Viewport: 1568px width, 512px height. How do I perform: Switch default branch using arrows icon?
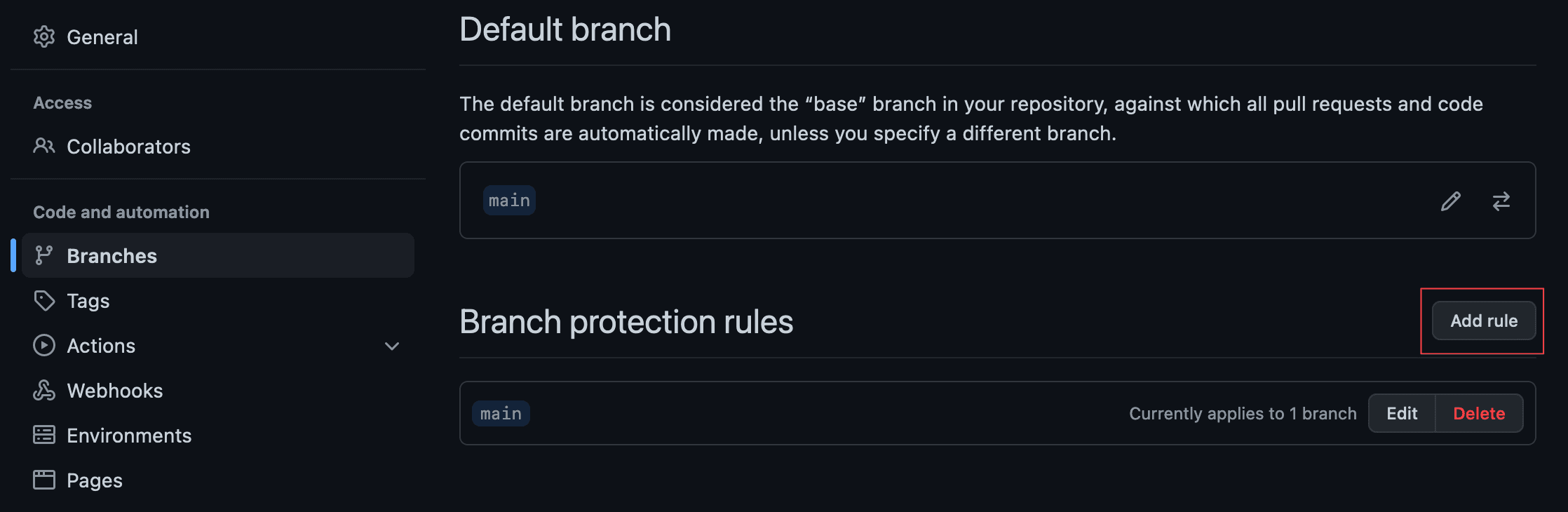click(x=1501, y=201)
